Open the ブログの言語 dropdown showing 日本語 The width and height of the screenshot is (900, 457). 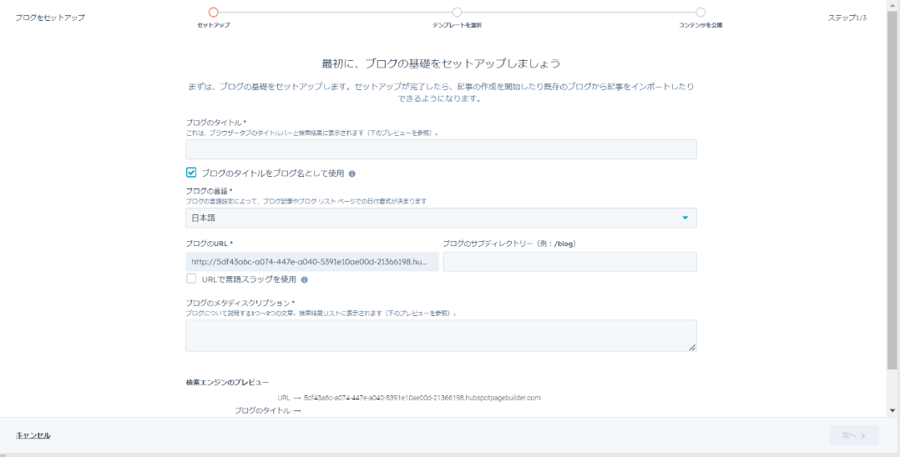tap(441, 218)
